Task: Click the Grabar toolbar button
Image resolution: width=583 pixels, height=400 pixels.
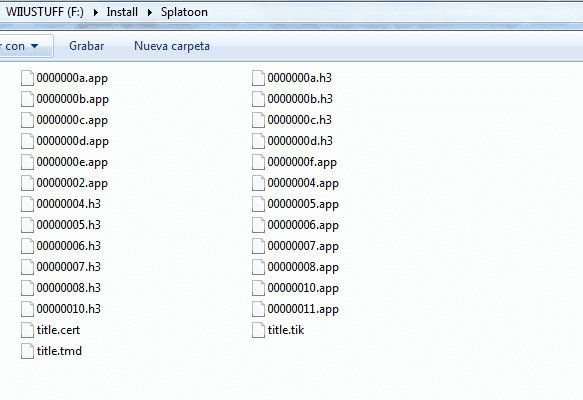Action: coord(87,46)
